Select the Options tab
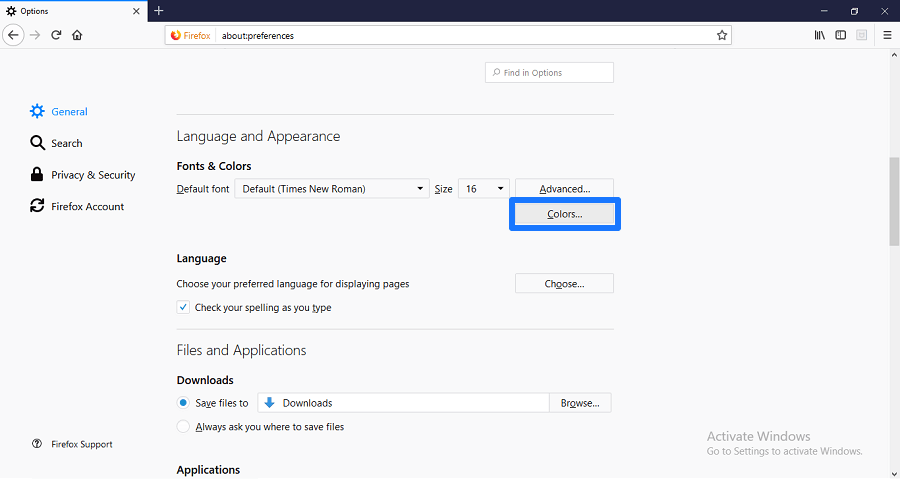 click(x=73, y=11)
